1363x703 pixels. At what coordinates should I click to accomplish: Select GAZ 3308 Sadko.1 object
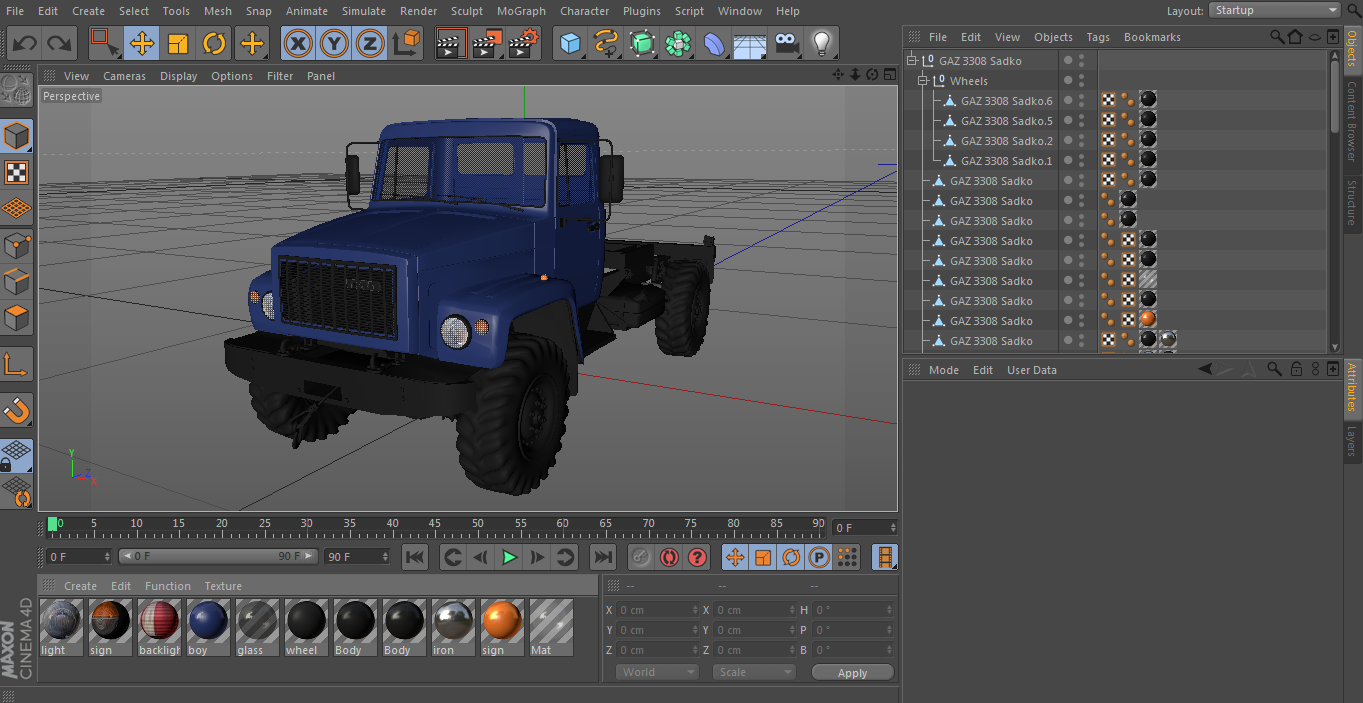[x=1006, y=161]
